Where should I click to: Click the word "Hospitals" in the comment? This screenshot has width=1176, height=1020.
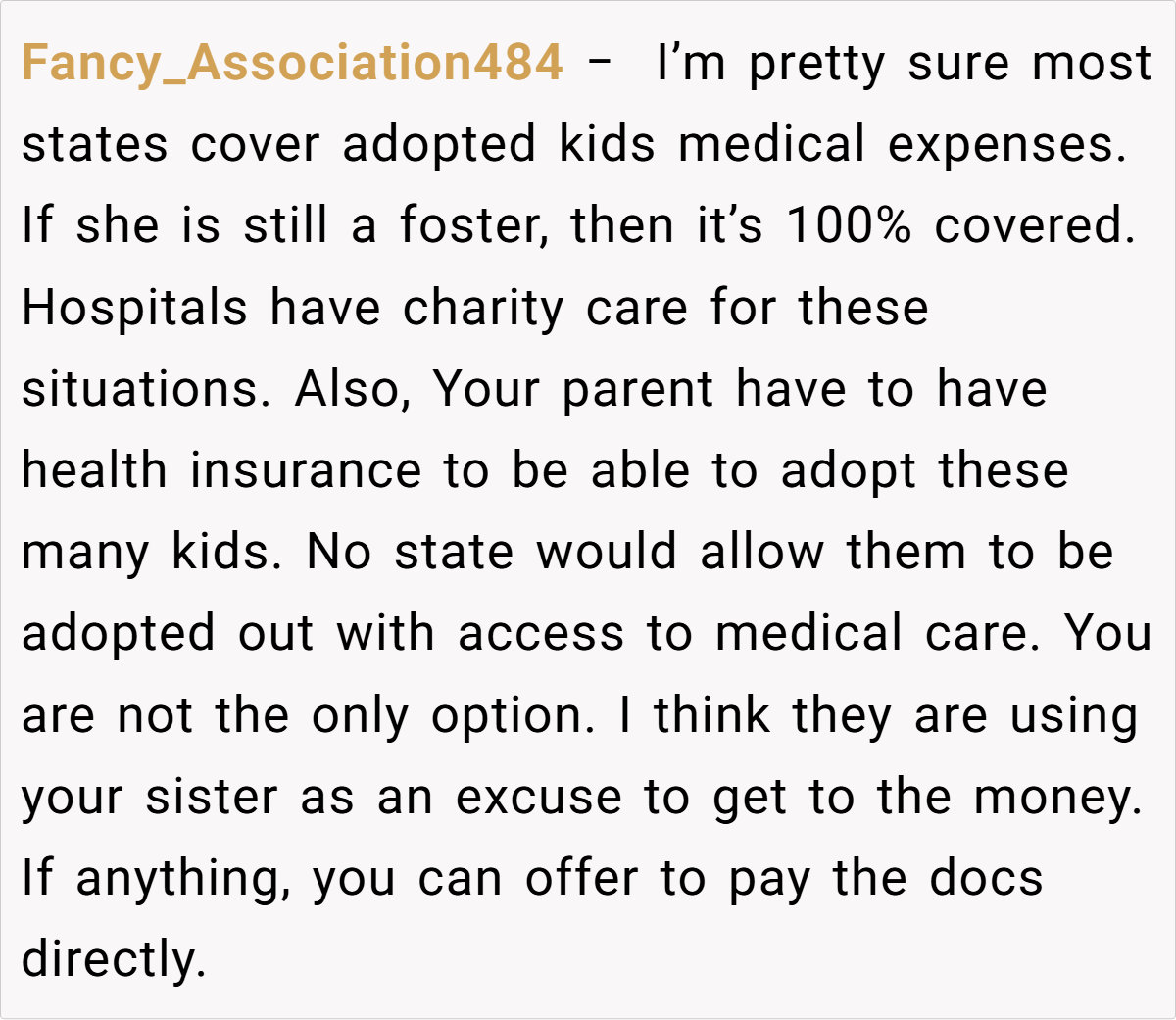click(x=134, y=309)
